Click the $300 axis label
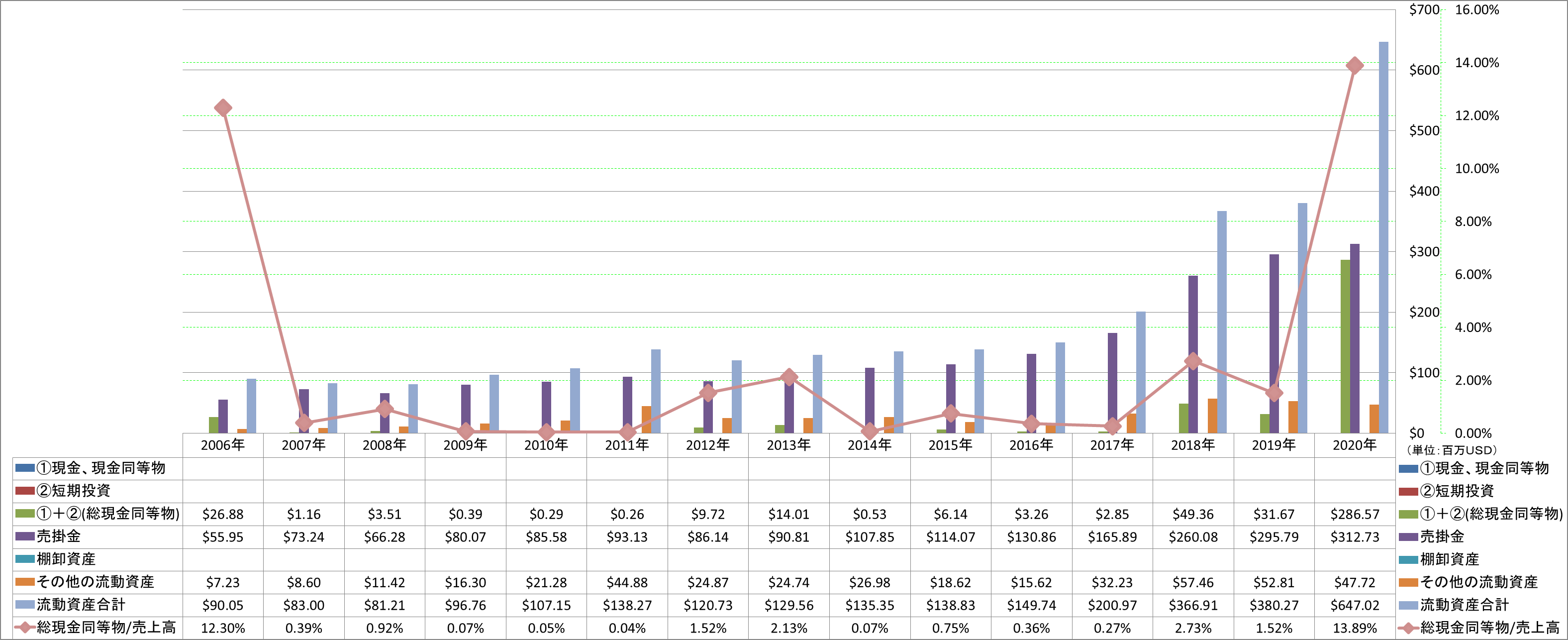The height and width of the screenshot is (640, 1568). pyautogui.click(x=1424, y=251)
